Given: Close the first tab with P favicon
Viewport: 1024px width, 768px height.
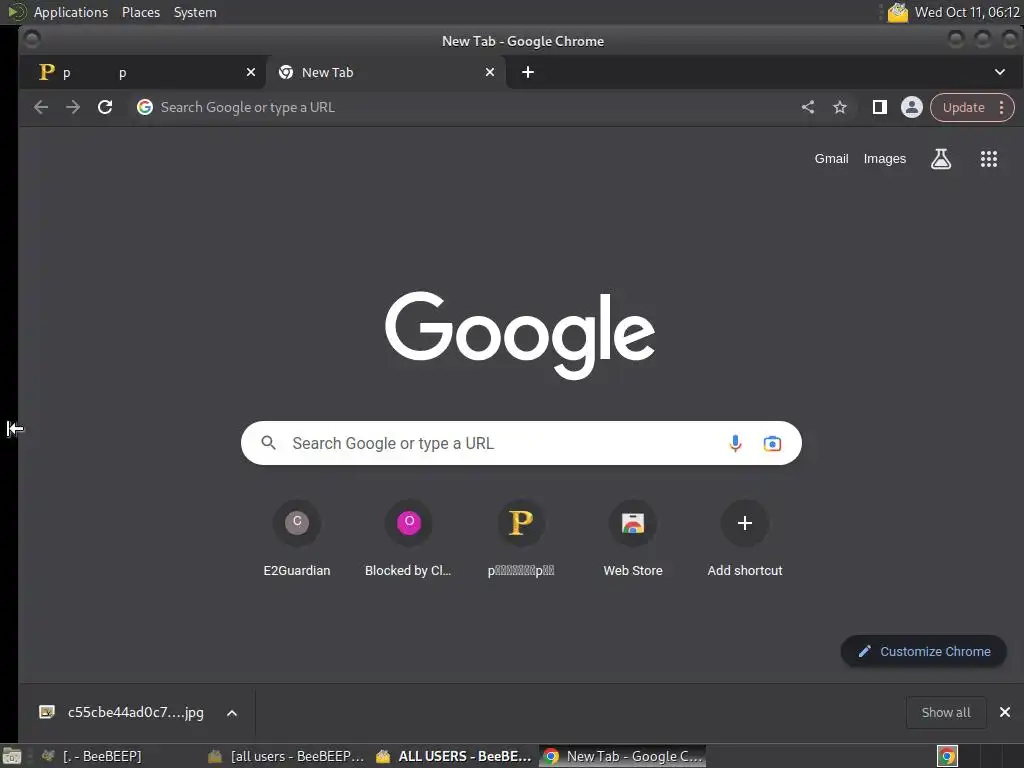Looking at the screenshot, I should click(251, 72).
